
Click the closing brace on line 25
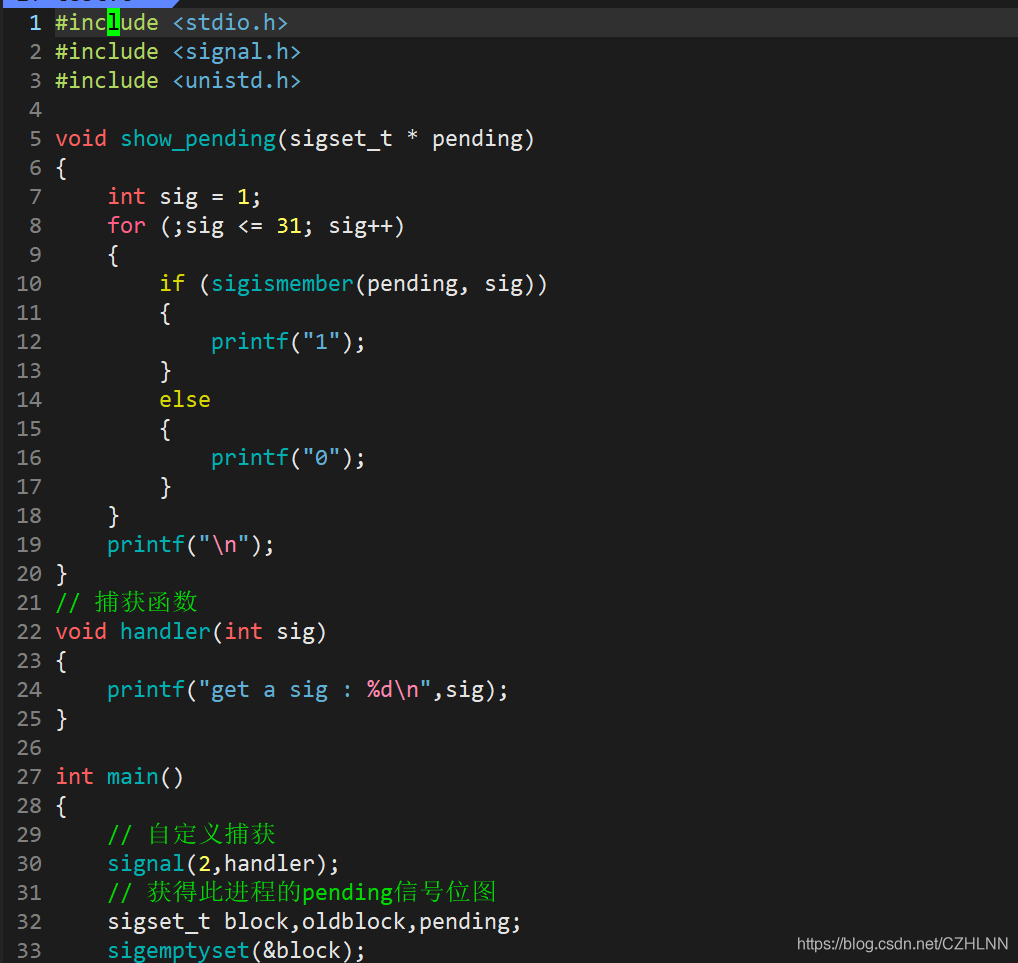tap(62, 719)
